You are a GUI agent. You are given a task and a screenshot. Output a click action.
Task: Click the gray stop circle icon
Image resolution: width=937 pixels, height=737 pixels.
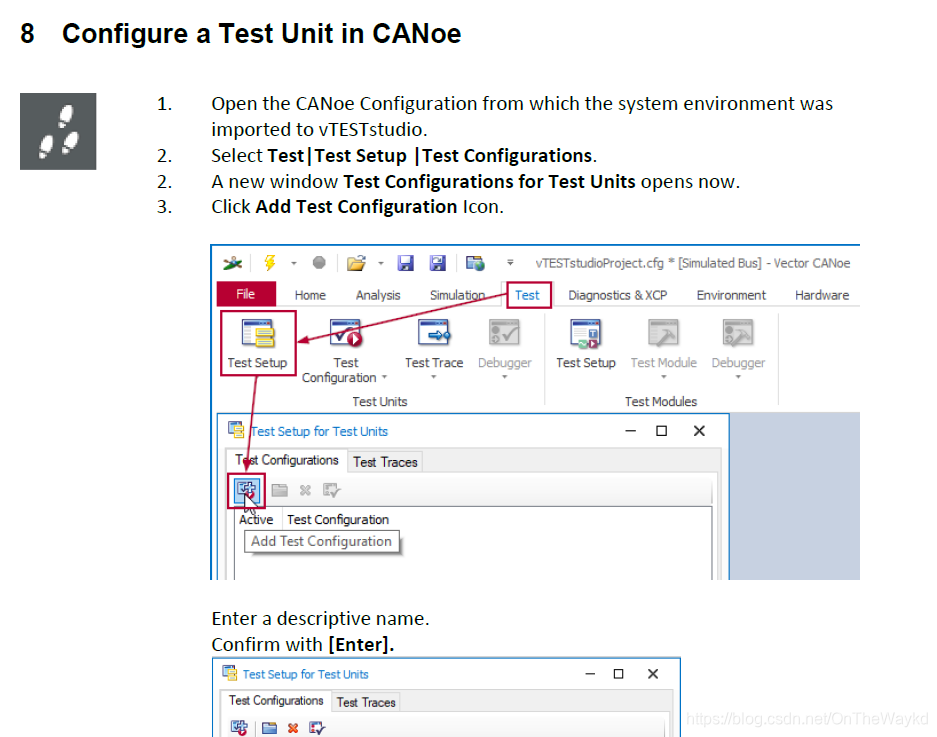pyautogui.click(x=319, y=263)
